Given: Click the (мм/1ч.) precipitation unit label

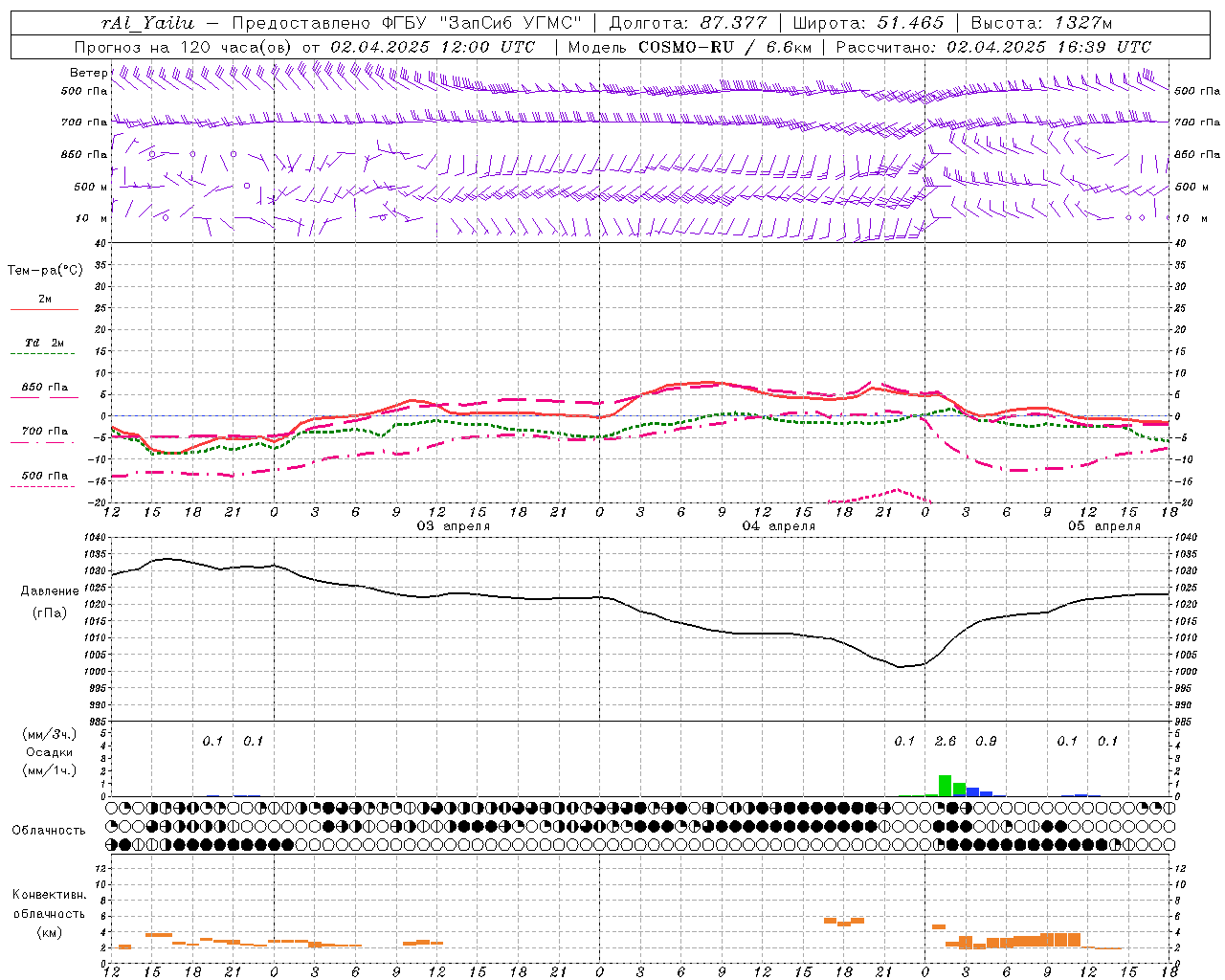Looking at the screenshot, I should 50,770.
